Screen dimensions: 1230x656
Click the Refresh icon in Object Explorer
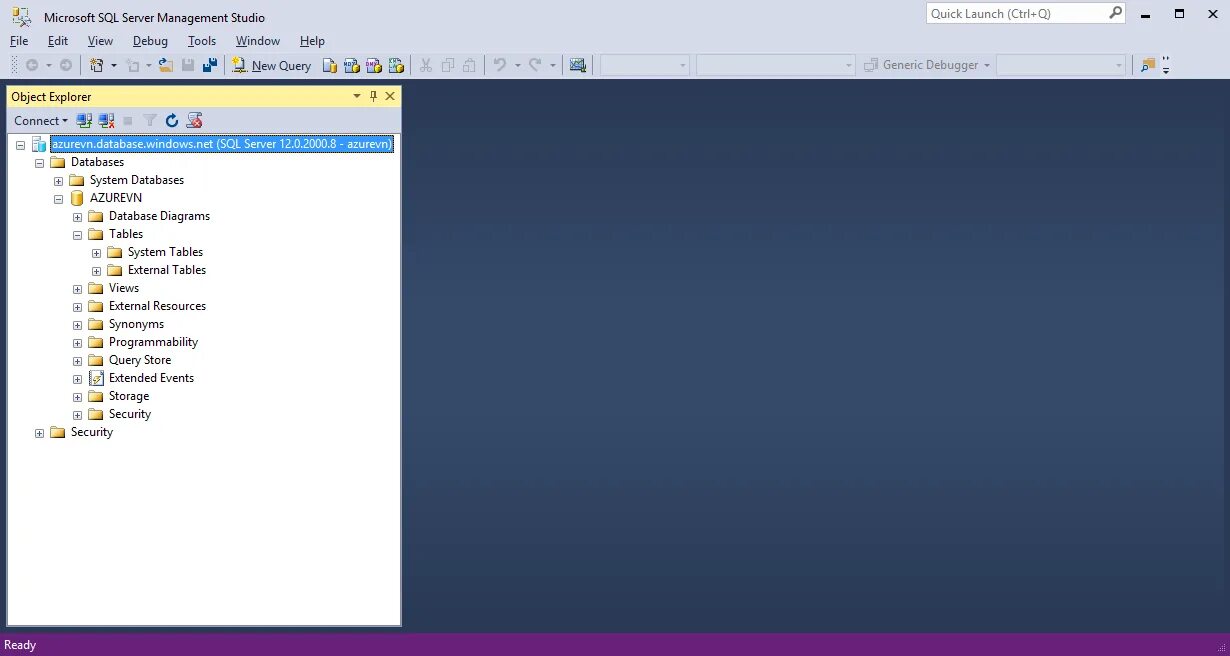[x=172, y=121]
